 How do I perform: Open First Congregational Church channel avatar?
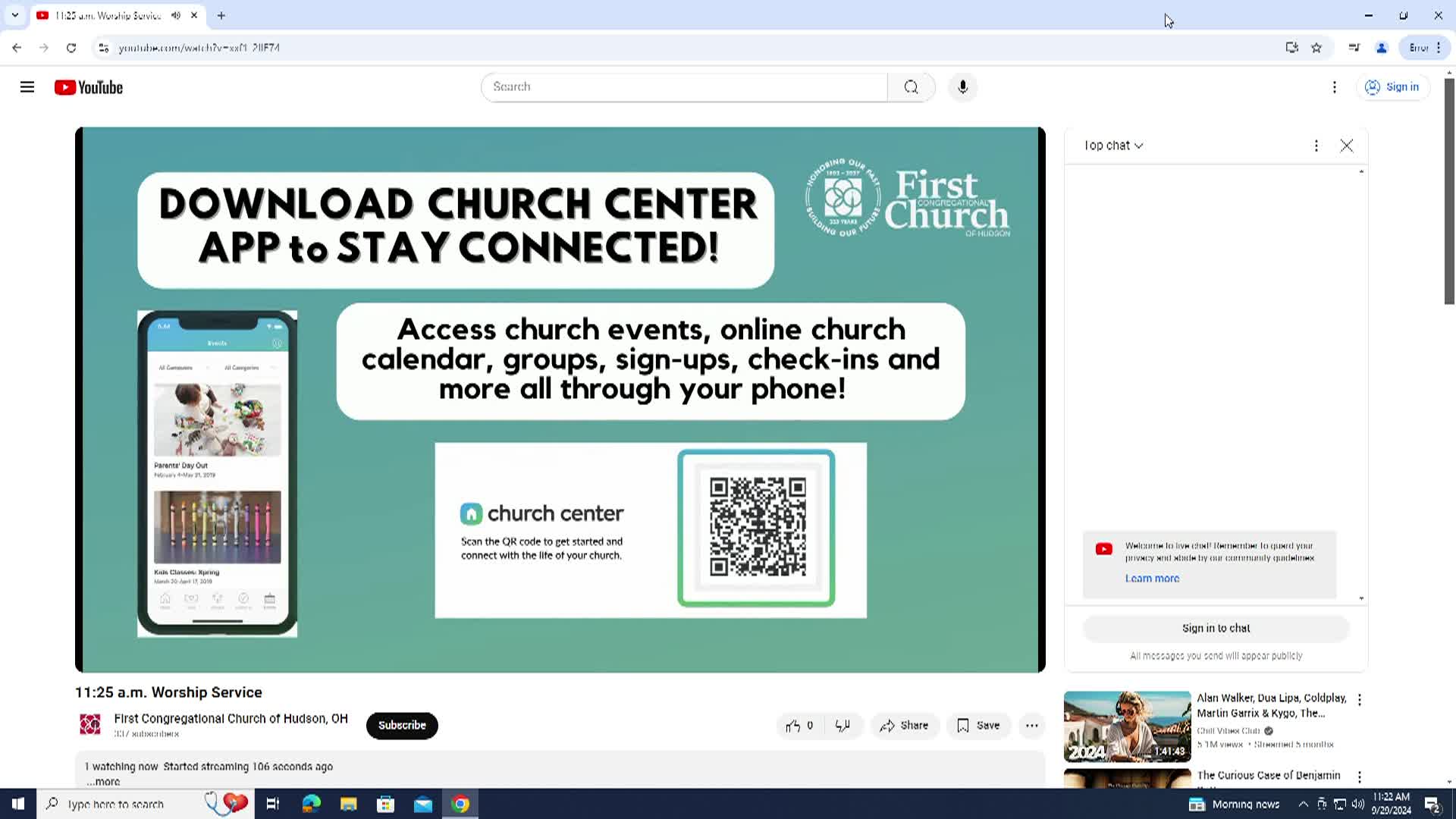[90, 725]
